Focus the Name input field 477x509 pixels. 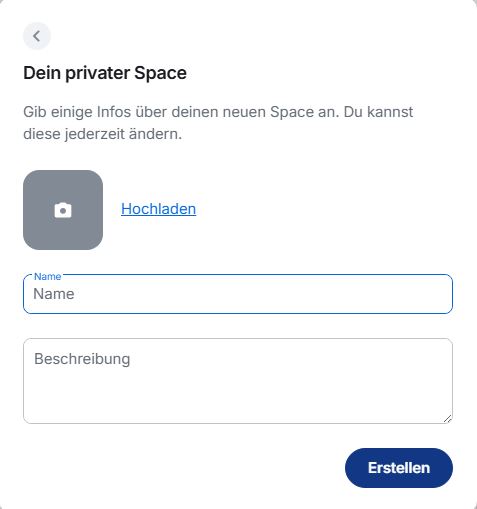[x=238, y=294]
